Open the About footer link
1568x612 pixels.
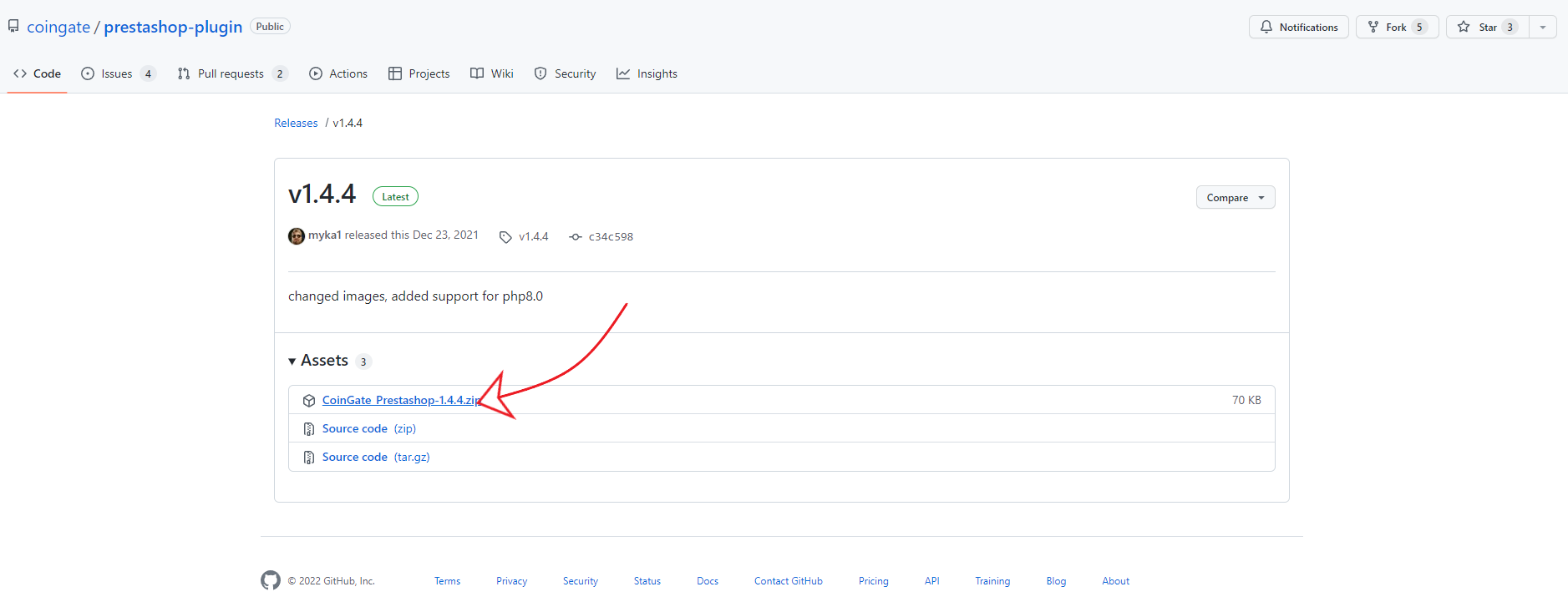1115,581
